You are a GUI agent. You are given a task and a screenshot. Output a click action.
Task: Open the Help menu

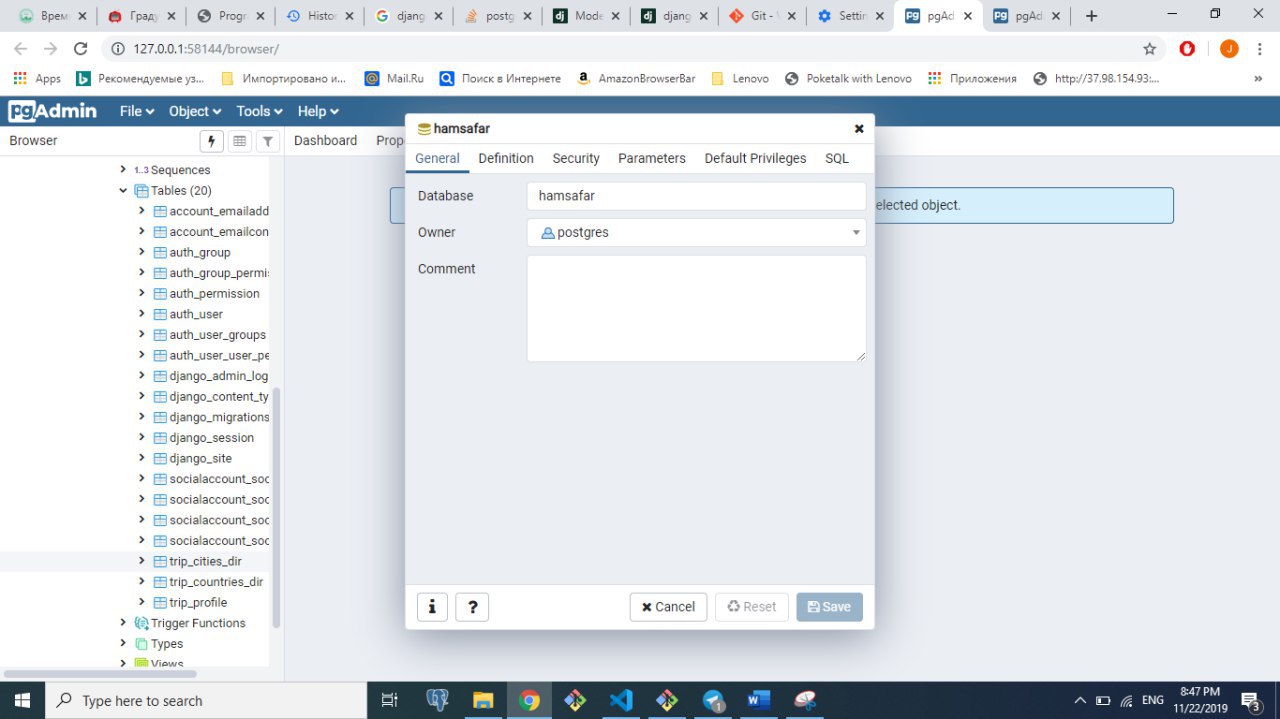pos(318,111)
